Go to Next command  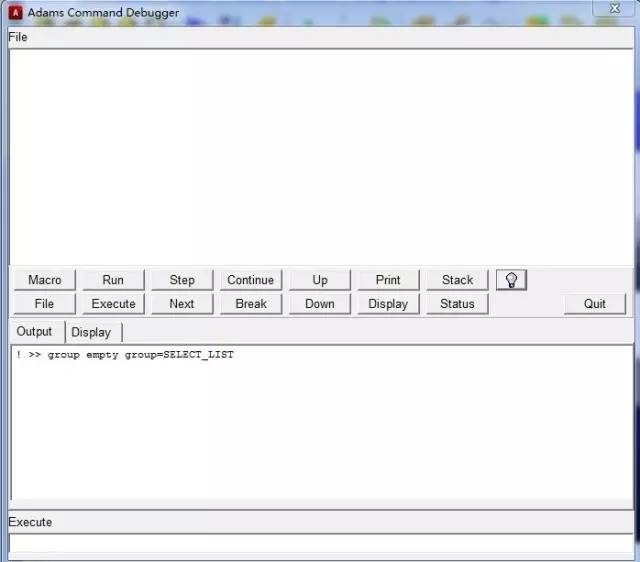click(x=182, y=304)
